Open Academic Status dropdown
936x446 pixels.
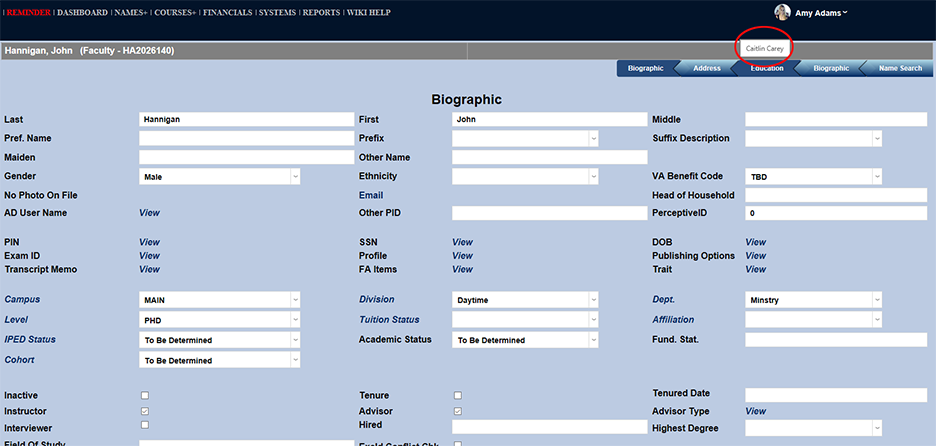(525, 340)
